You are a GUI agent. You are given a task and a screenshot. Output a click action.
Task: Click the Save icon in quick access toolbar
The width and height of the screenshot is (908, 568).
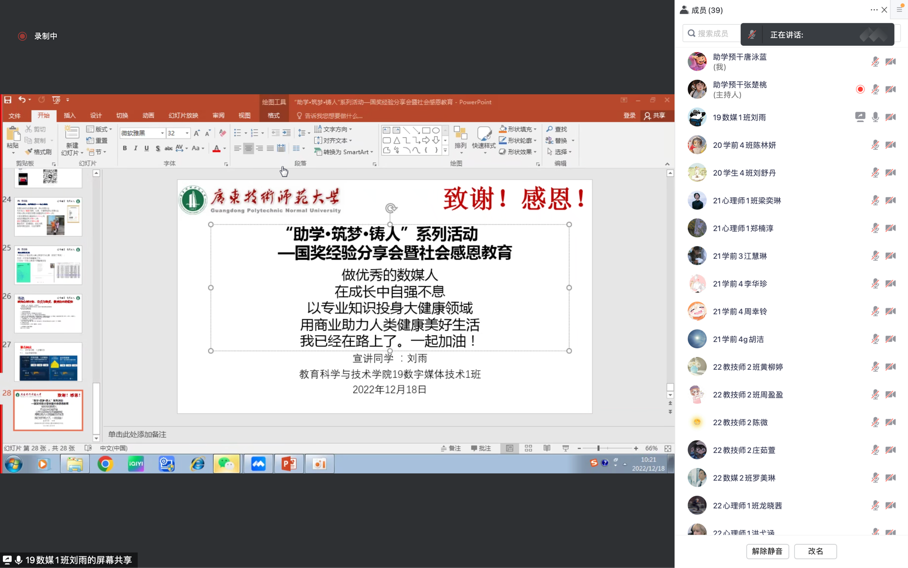pos(8,101)
